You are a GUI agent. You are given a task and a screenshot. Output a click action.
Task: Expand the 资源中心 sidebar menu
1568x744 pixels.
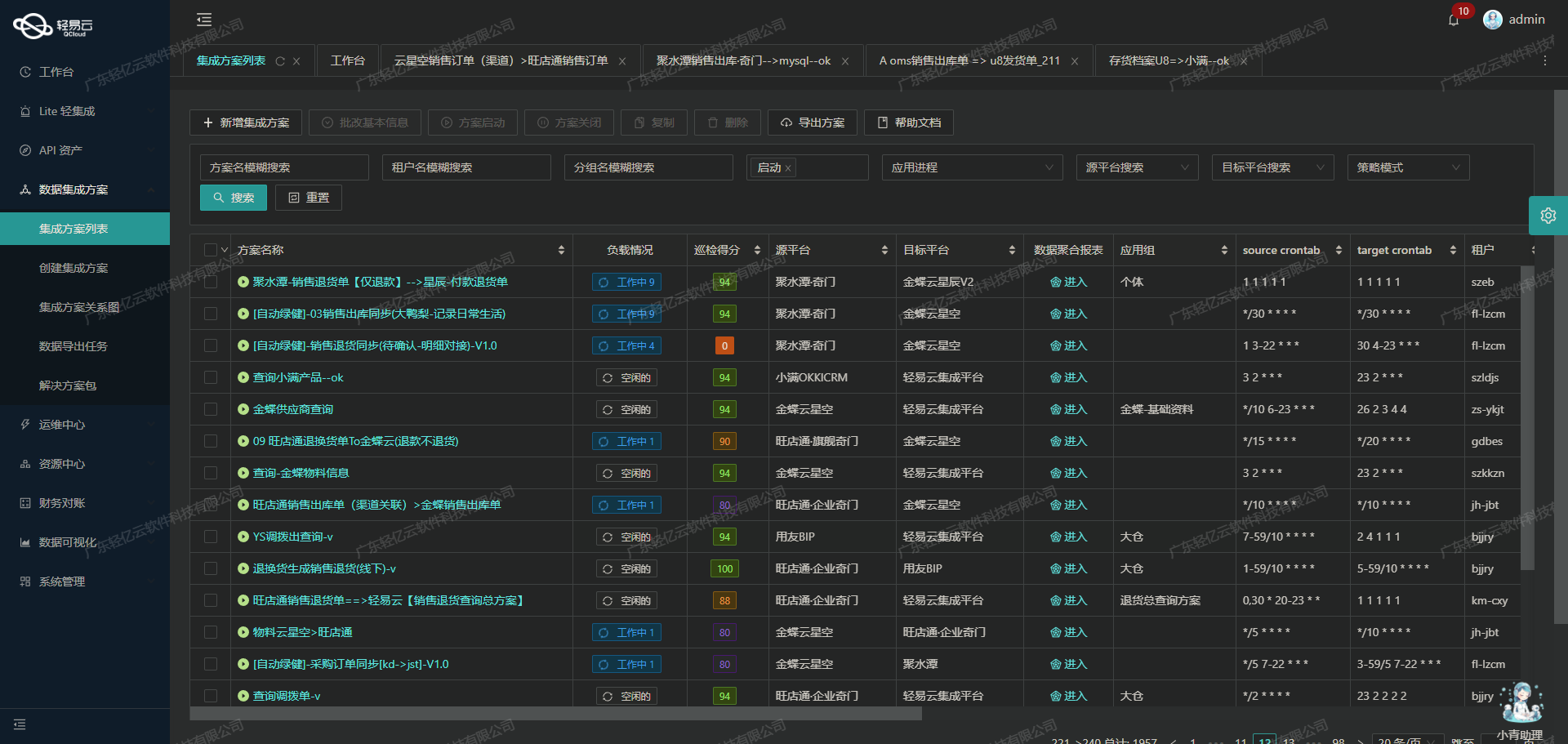pos(85,464)
